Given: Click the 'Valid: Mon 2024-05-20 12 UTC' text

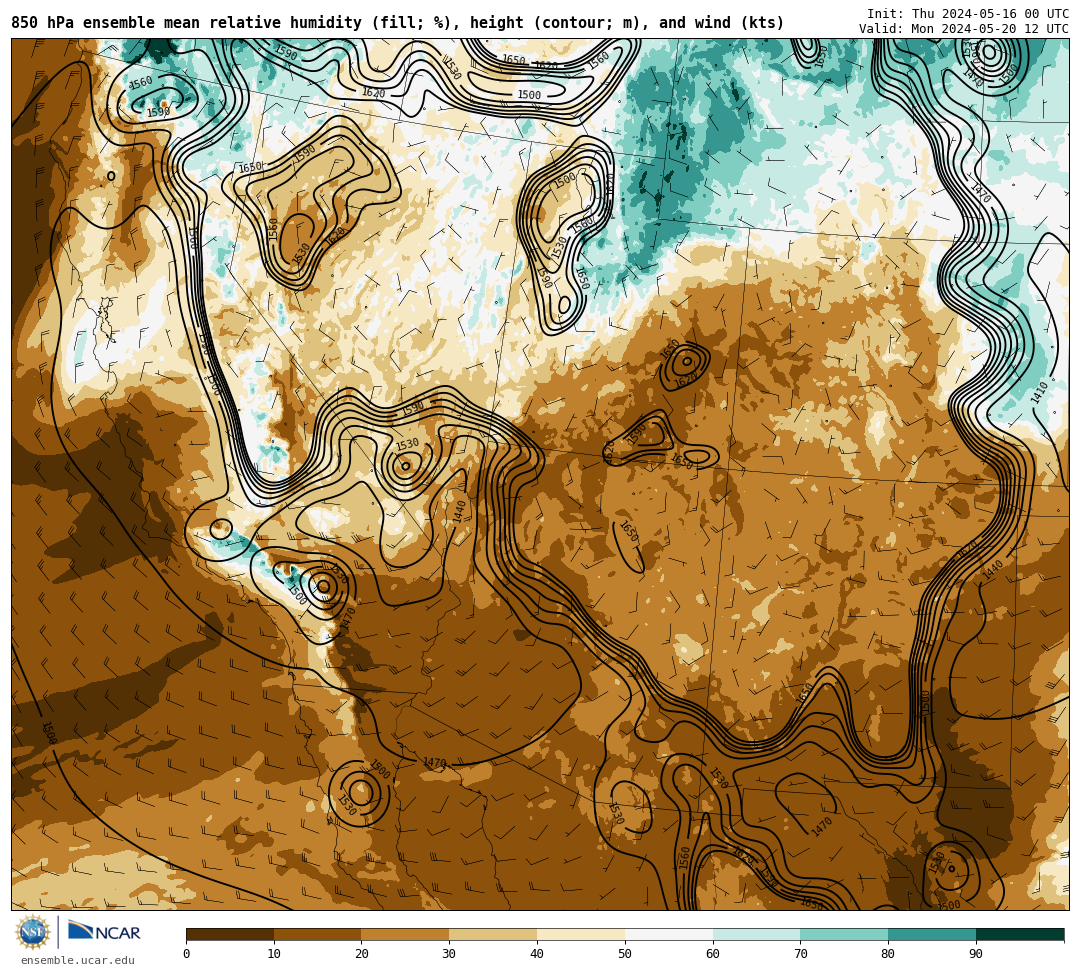Looking at the screenshot, I should click(x=964, y=29).
